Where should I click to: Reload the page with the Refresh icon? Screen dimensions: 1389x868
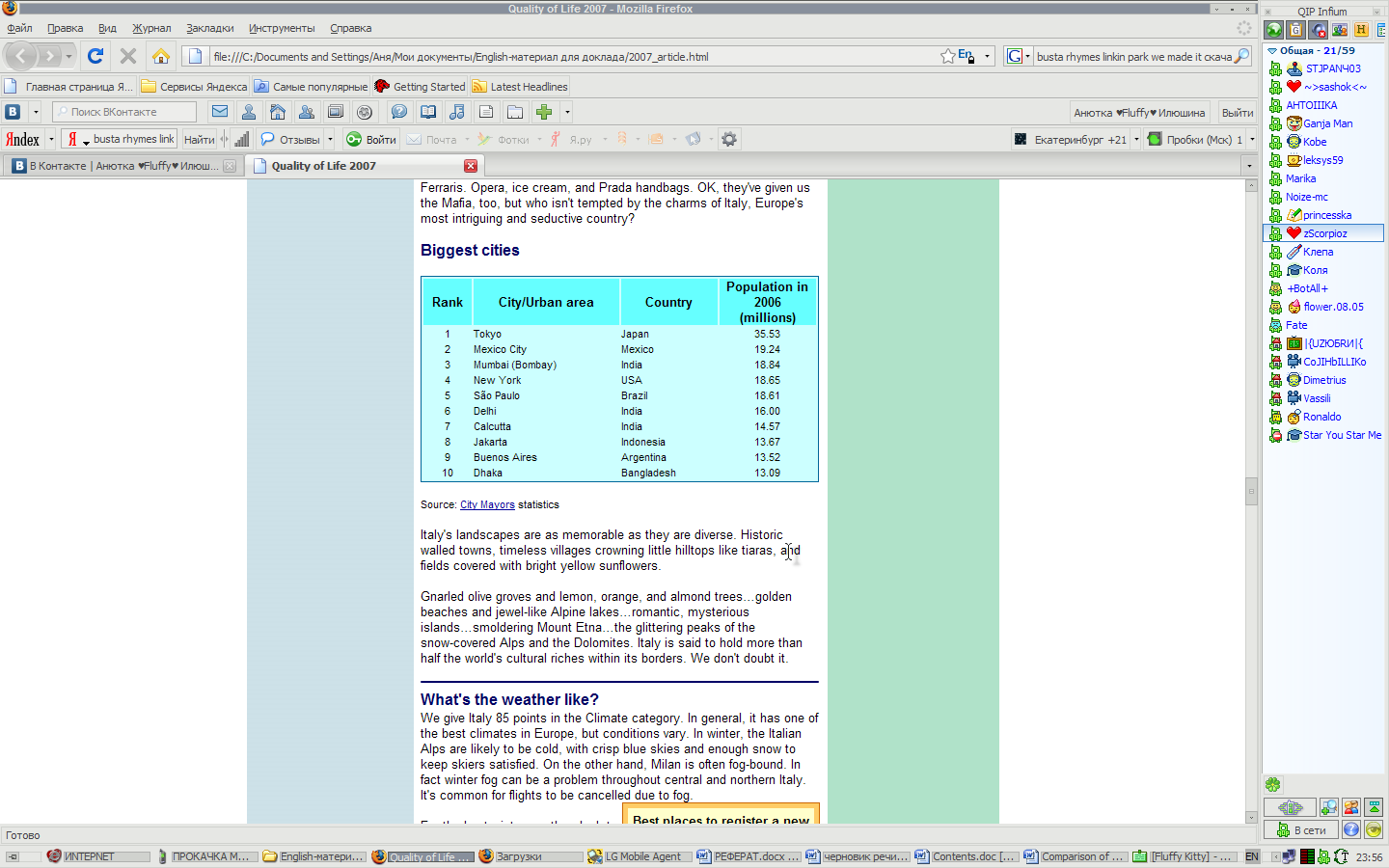(x=95, y=56)
